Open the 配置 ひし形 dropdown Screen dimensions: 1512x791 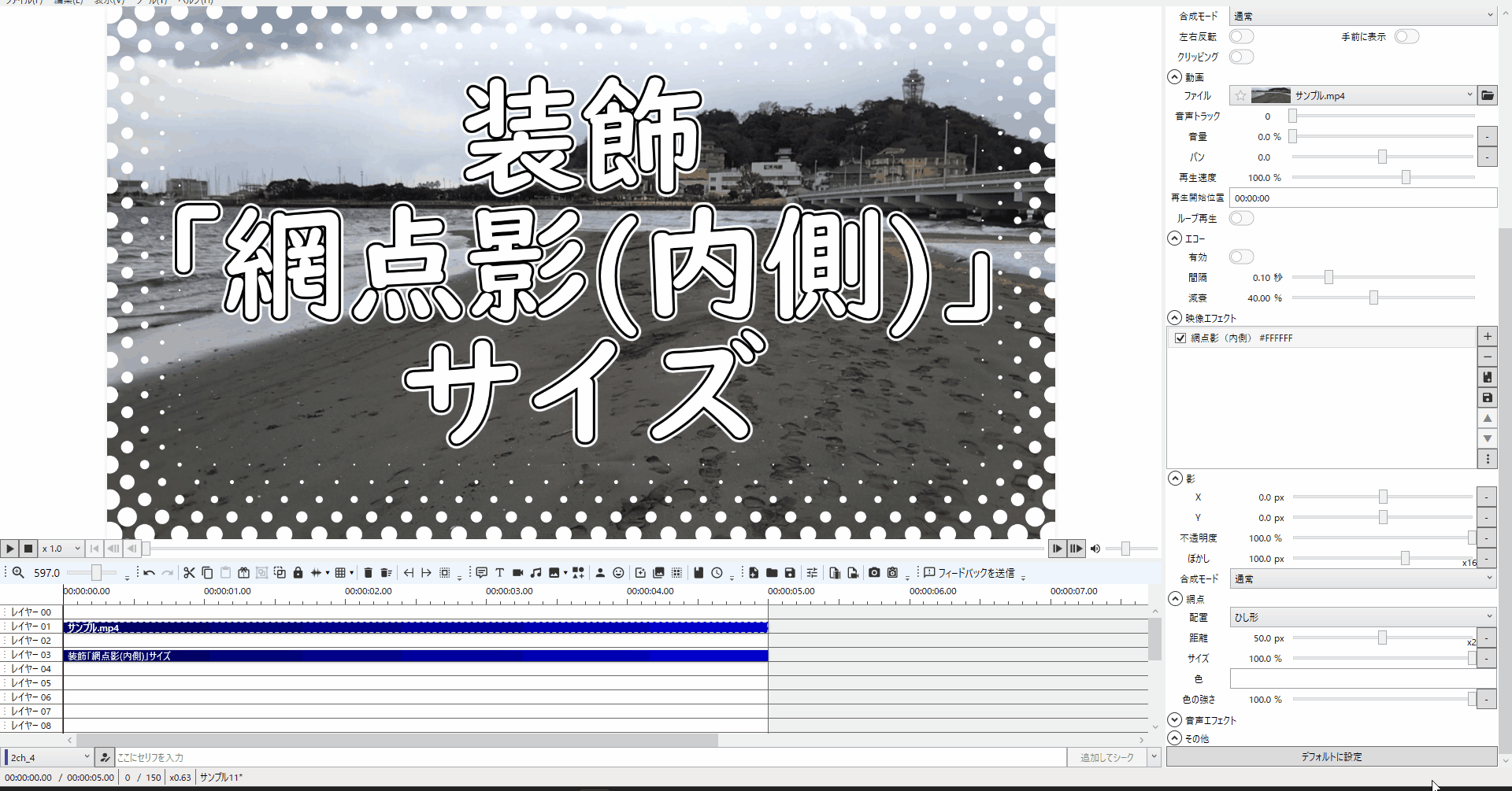click(1362, 617)
